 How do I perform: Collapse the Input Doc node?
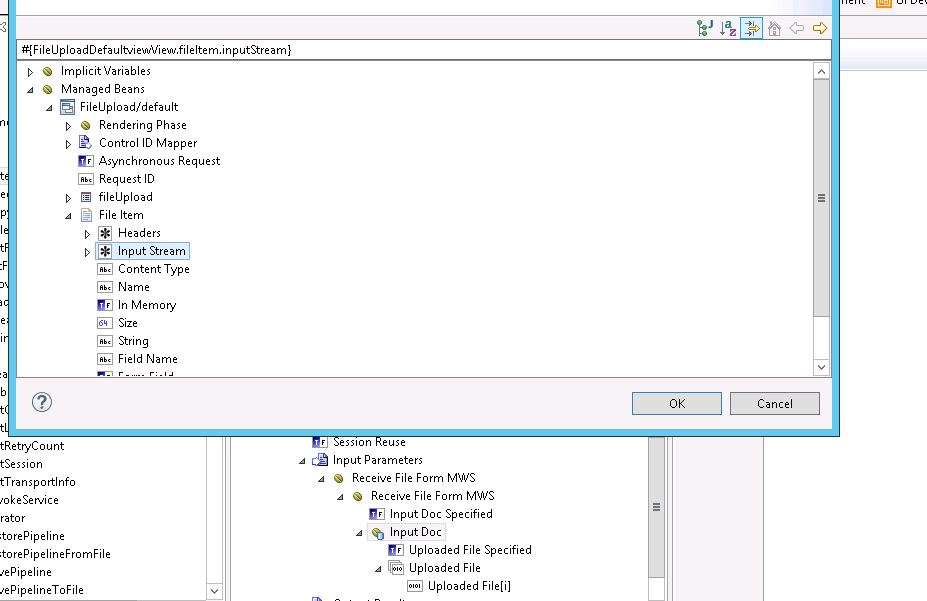pyautogui.click(x=359, y=534)
